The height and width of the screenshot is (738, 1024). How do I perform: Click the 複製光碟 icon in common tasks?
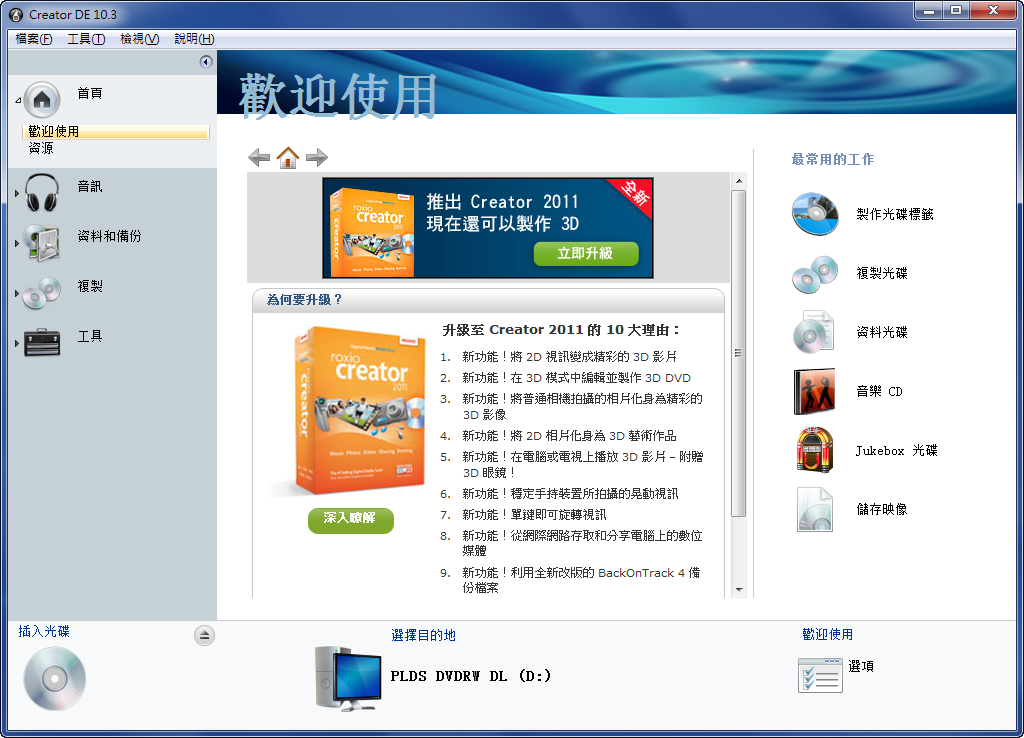click(815, 274)
